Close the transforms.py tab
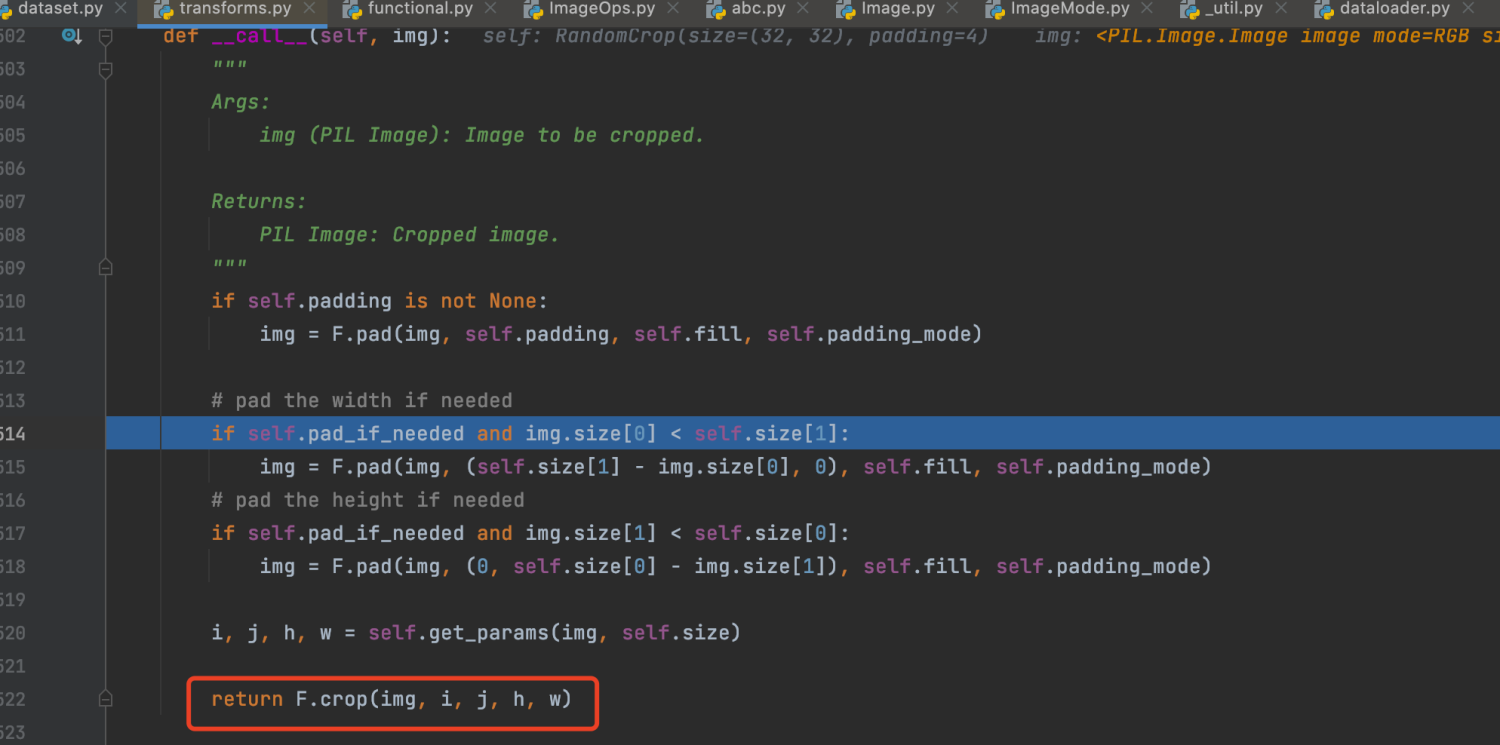 pyautogui.click(x=310, y=9)
